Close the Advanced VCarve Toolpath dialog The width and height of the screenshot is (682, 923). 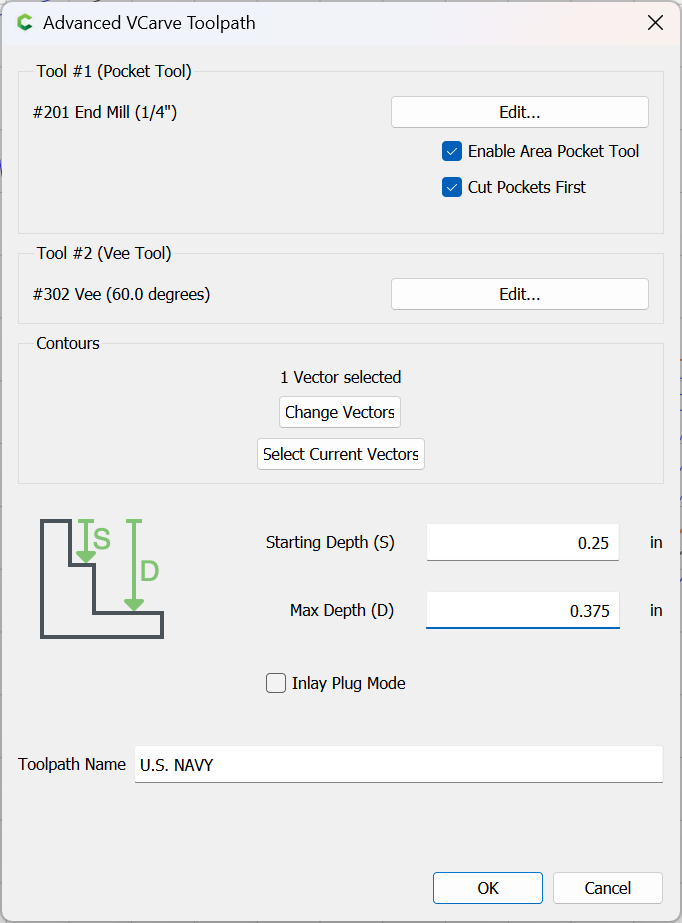tap(655, 22)
